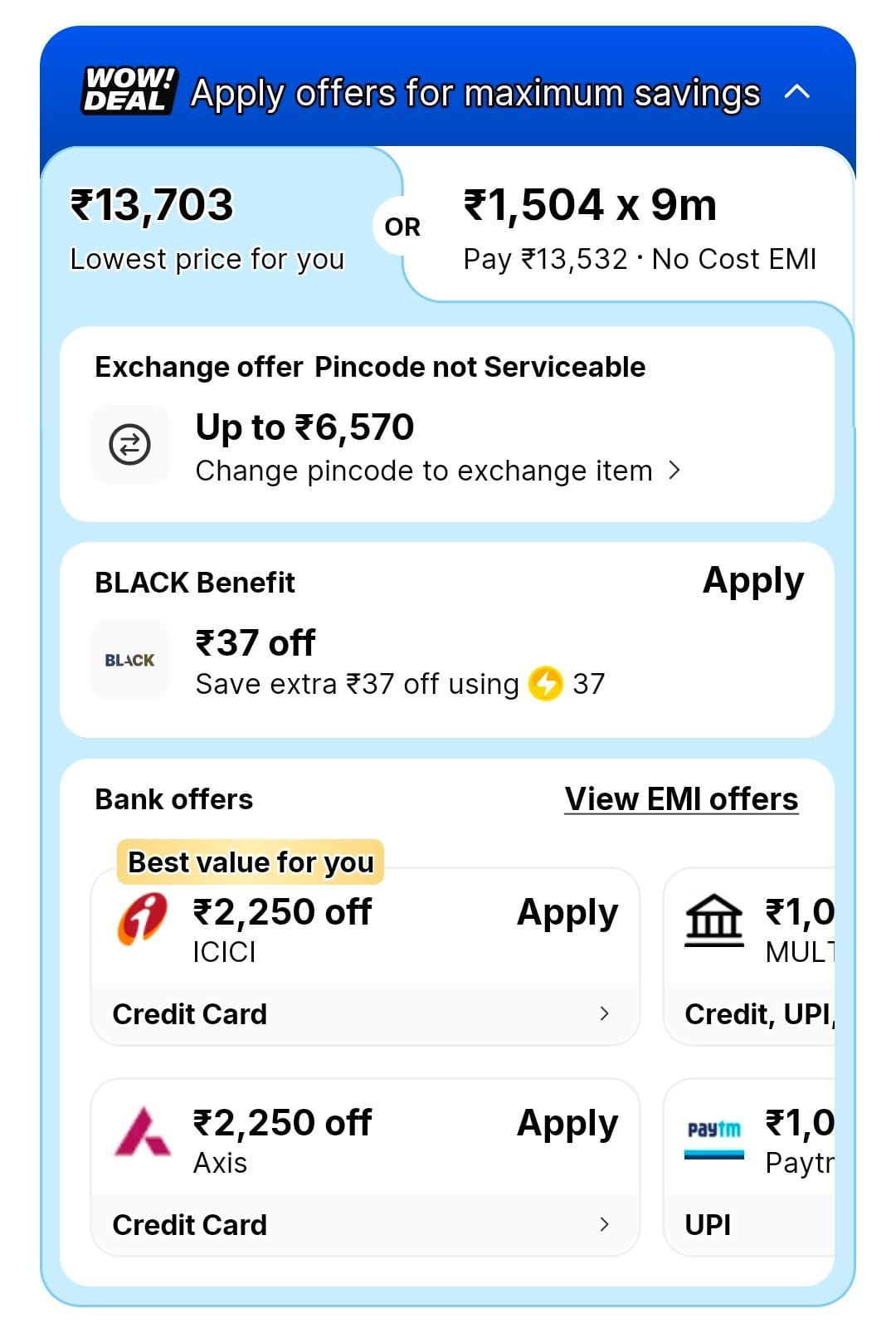
Task: Click the Paytm logo
Action: (x=713, y=1135)
